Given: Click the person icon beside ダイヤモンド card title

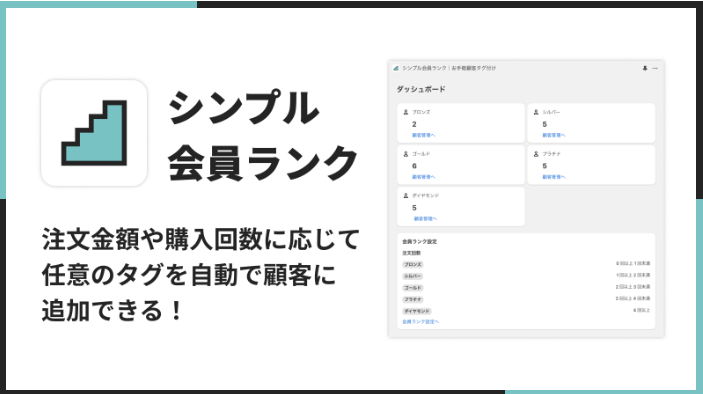Looking at the screenshot, I should (x=406, y=195).
